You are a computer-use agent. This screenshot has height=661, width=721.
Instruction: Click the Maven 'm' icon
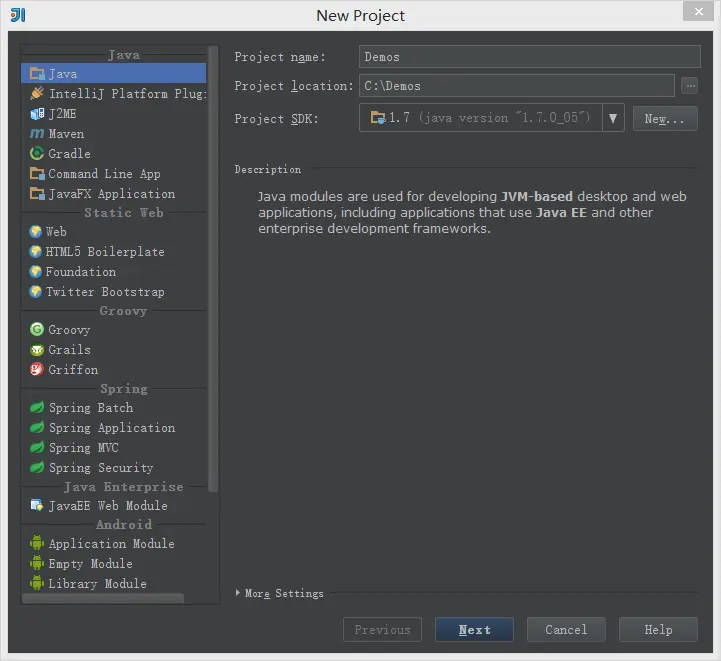click(x=37, y=134)
